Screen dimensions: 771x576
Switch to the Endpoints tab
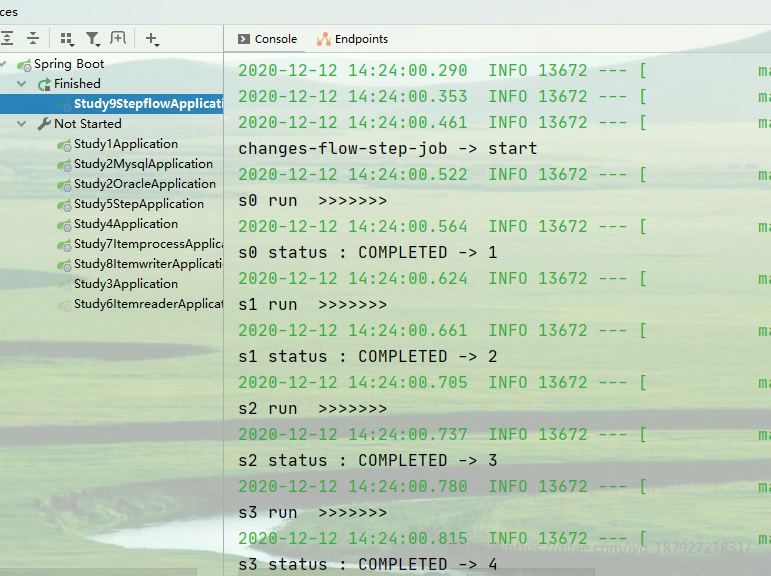click(352, 39)
